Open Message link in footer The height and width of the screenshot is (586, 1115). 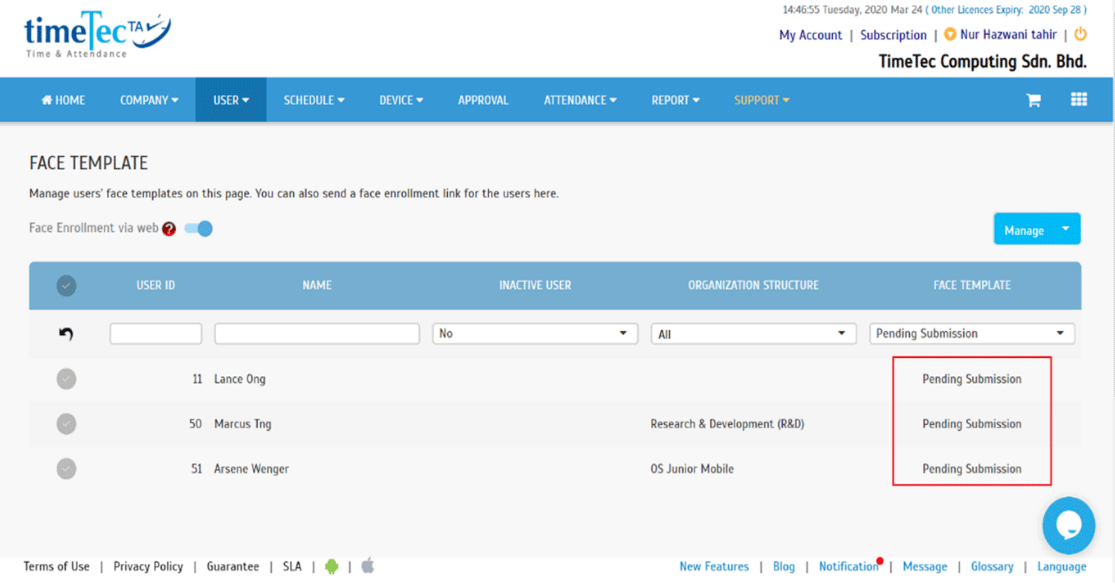pyautogui.click(x=924, y=566)
